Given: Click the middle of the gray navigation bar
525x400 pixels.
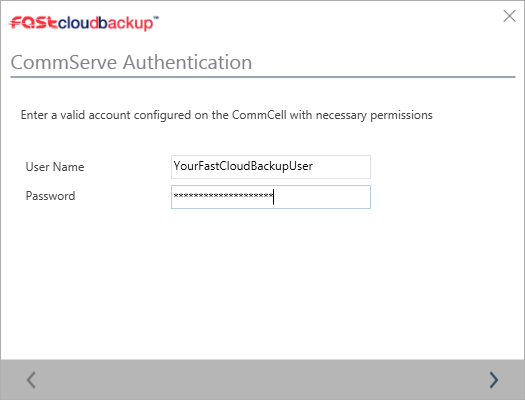Looking at the screenshot, I should [x=262, y=380].
